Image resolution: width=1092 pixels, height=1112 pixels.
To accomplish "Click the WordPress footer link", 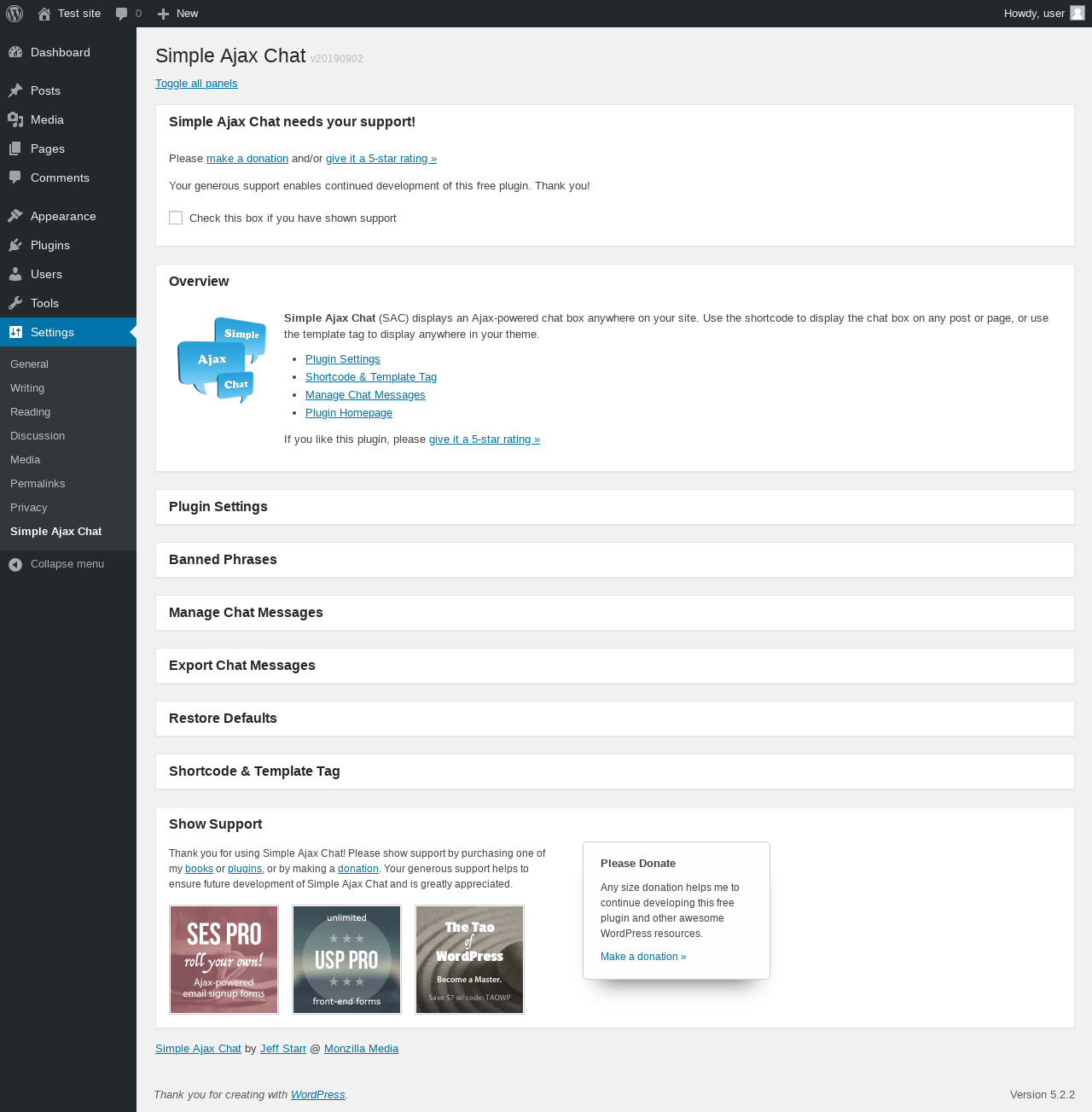I will point(318,1094).
